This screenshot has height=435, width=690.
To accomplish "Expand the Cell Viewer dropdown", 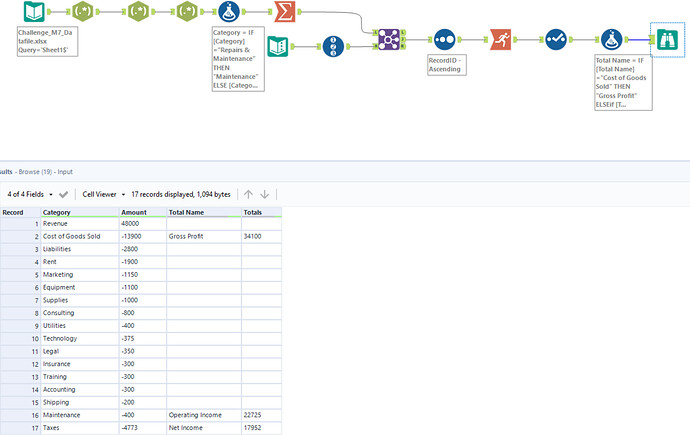I will click(103, 194).
